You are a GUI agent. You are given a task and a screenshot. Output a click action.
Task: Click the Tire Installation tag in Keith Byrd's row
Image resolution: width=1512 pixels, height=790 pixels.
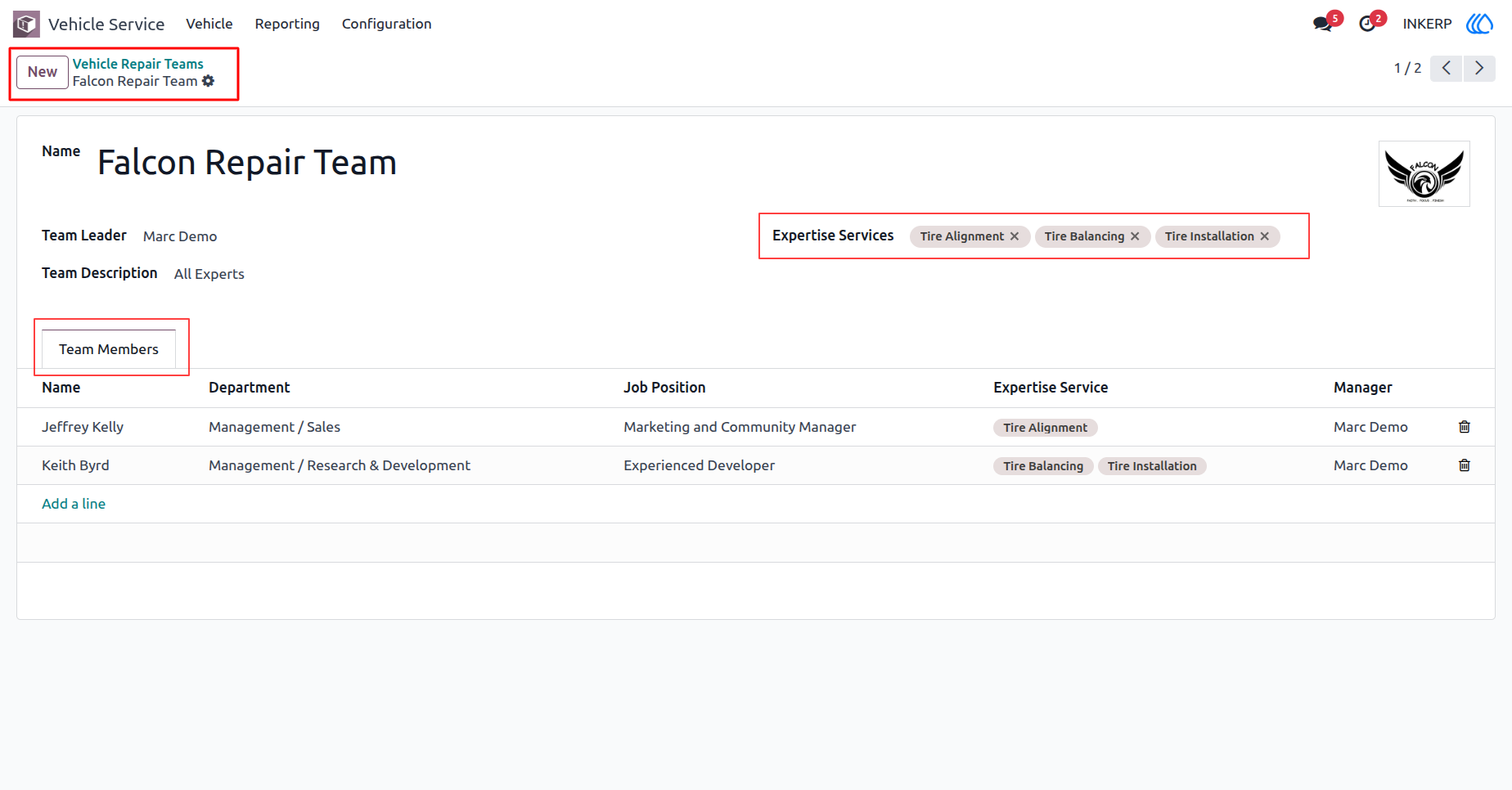(1152, 466)
